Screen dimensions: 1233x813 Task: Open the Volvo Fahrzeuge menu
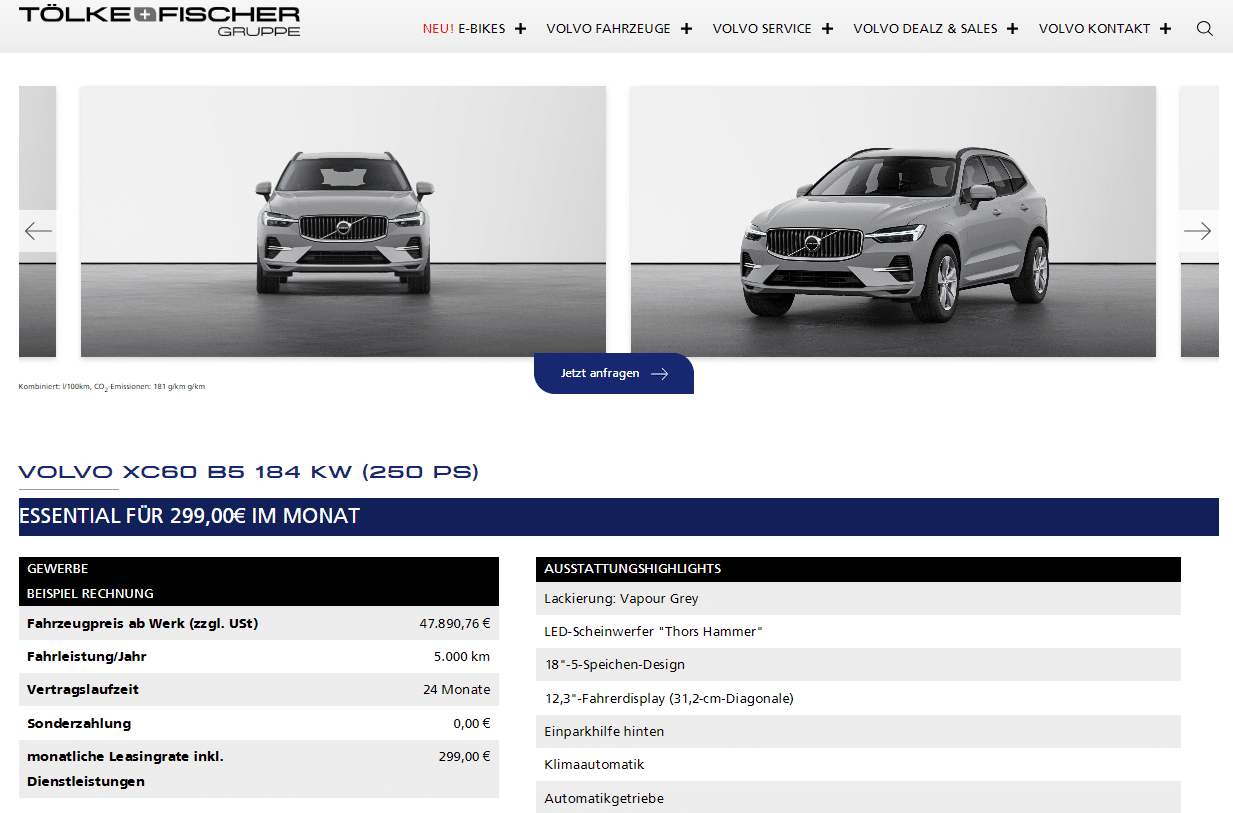(608, 28)
